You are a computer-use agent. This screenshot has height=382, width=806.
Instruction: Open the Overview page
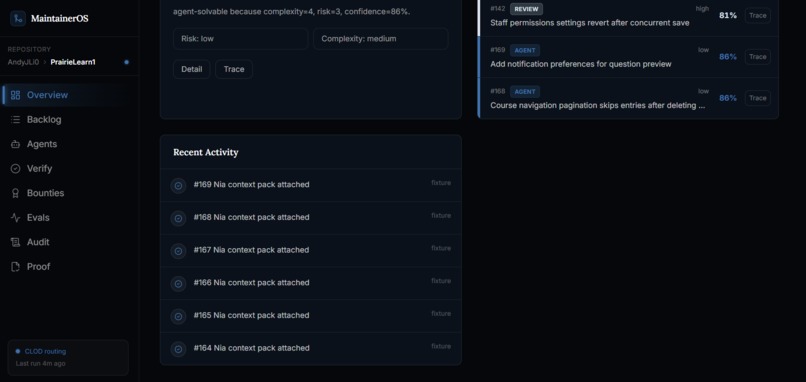(x=68, y=95)
